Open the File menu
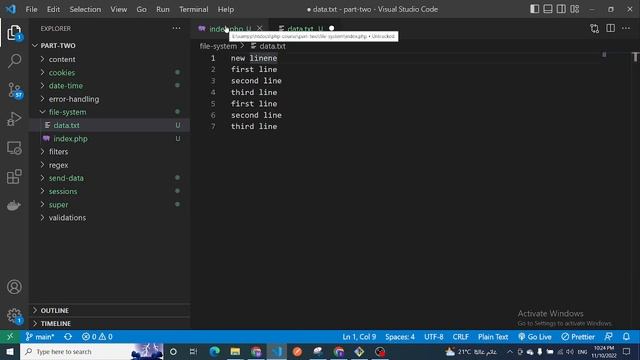The image size is (640, 360). click(x=31, y=9)
